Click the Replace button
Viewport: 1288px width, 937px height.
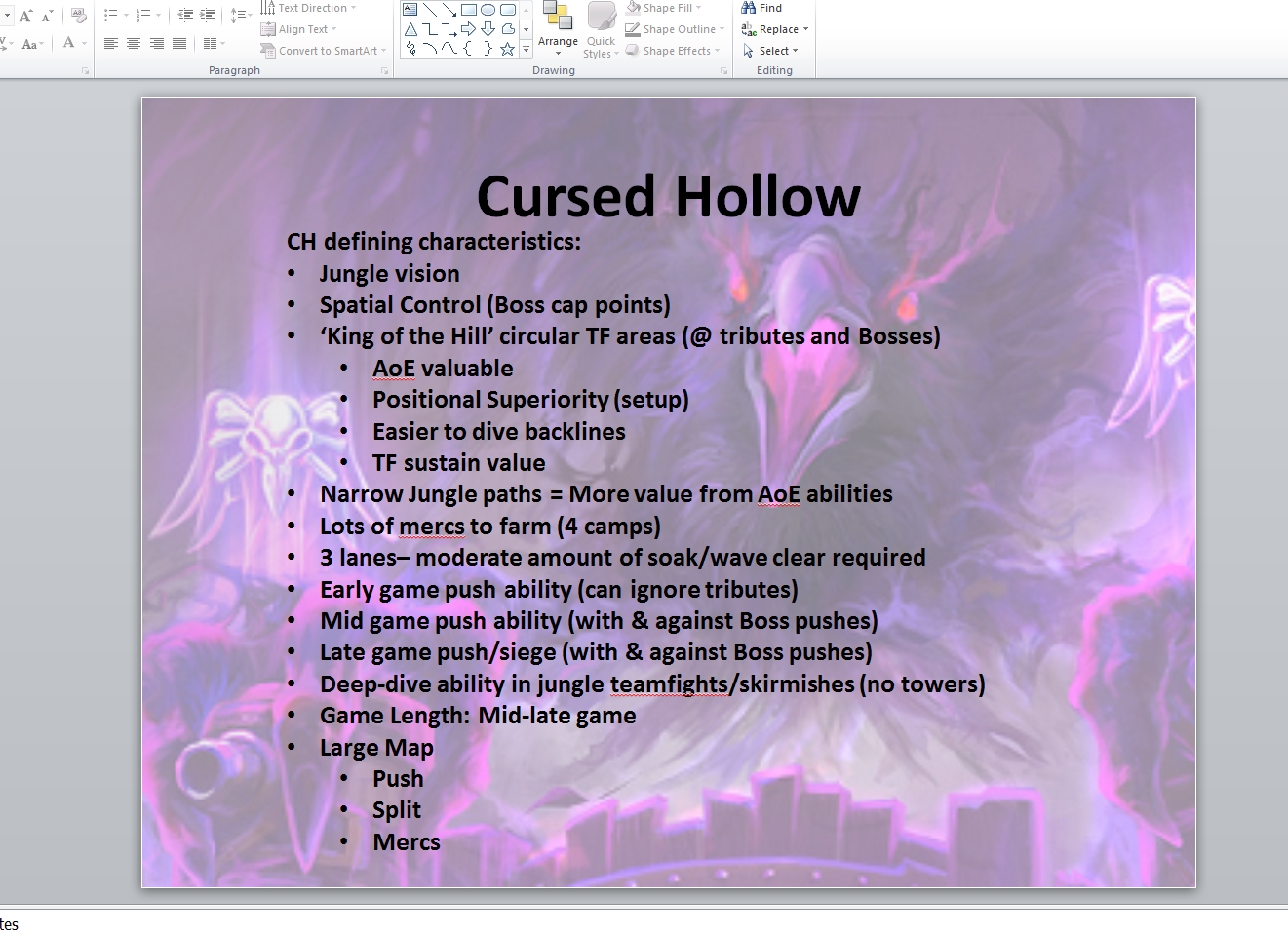pyautogui.click(x=775, y=29)
